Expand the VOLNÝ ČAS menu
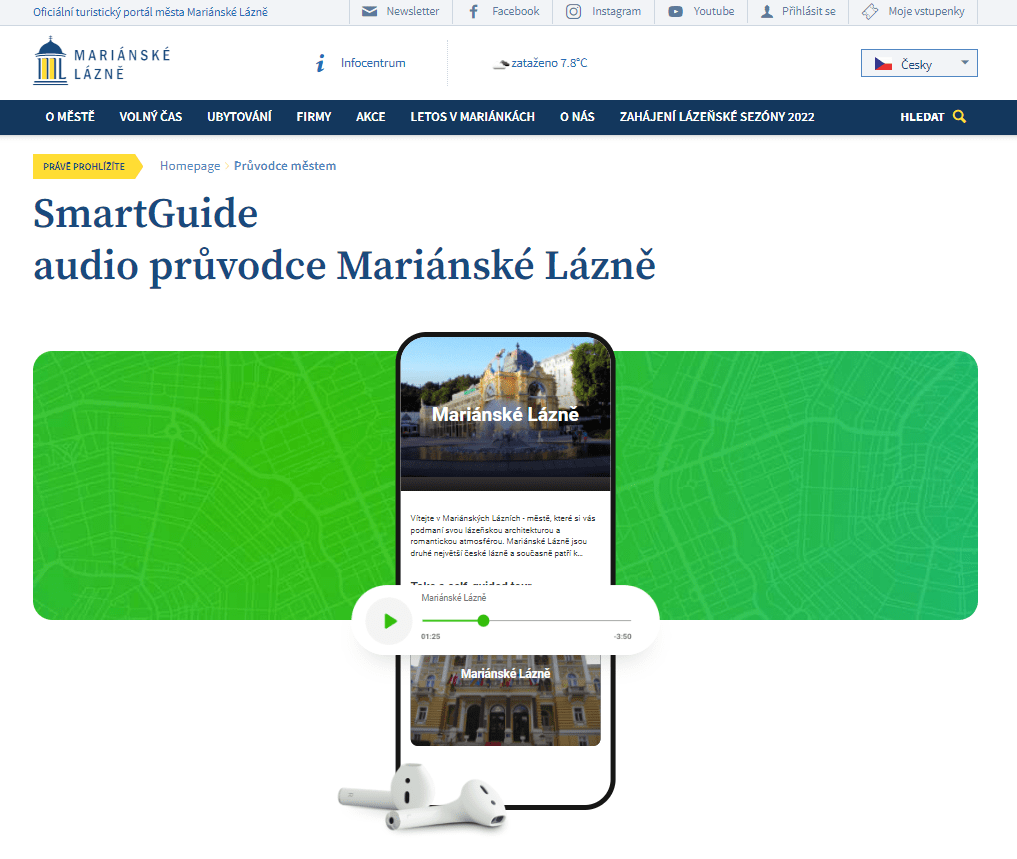The width and height of the screenshot is (1017, 859). (150, 117)
